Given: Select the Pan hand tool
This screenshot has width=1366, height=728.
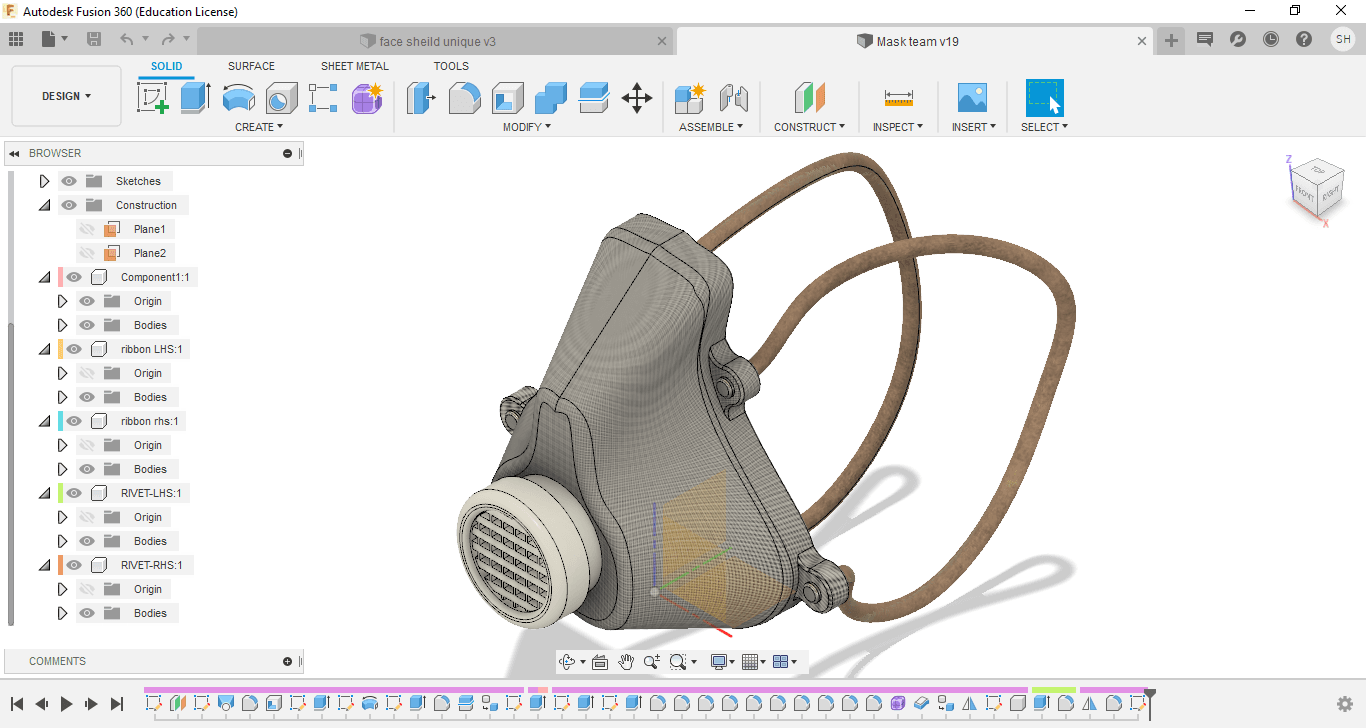Looking at the screenshot, I should click(x=626, y=662).
